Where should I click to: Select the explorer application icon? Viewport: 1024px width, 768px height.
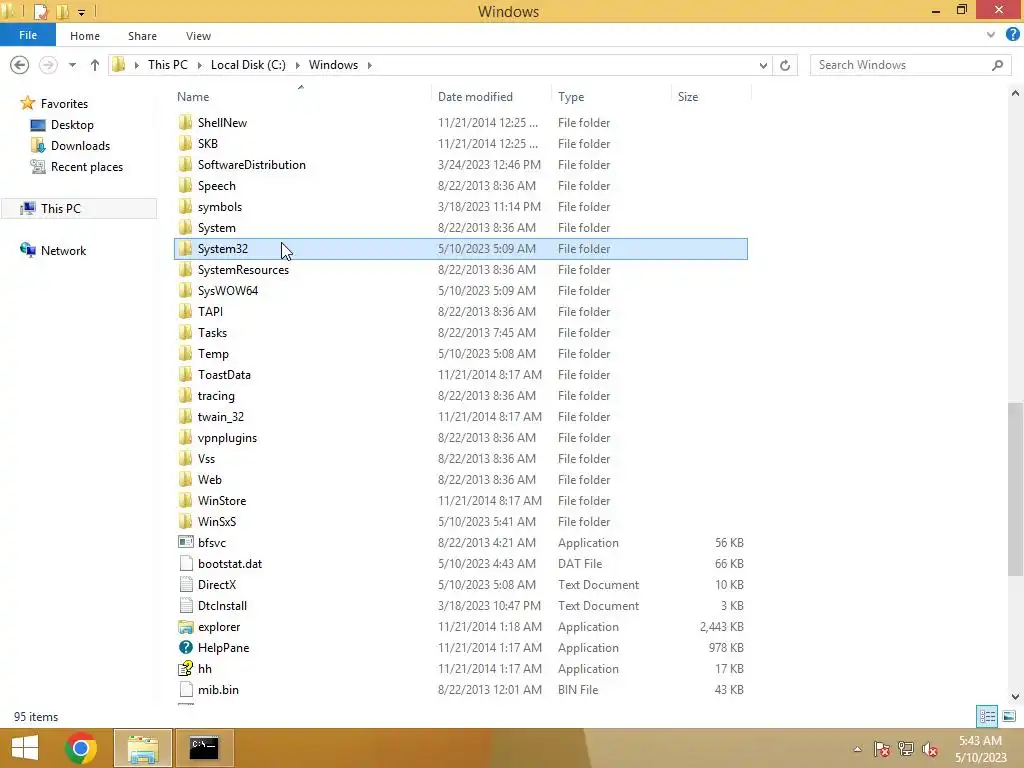(x=185, y=627)
